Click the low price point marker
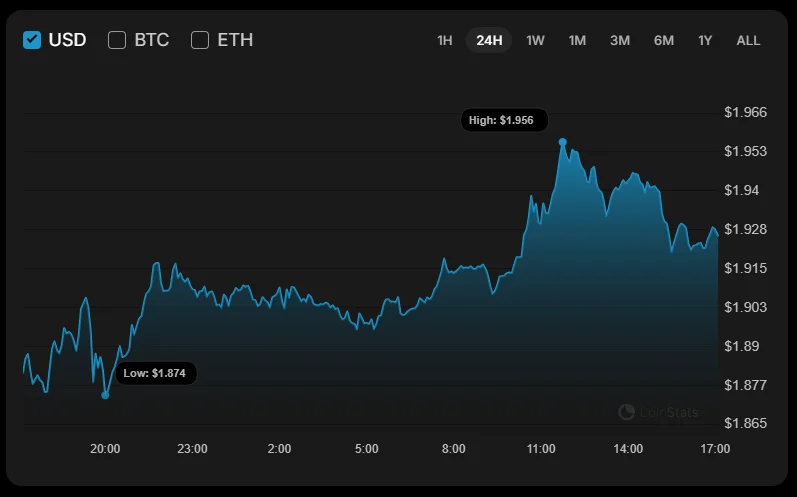 (x=106, y=395)
